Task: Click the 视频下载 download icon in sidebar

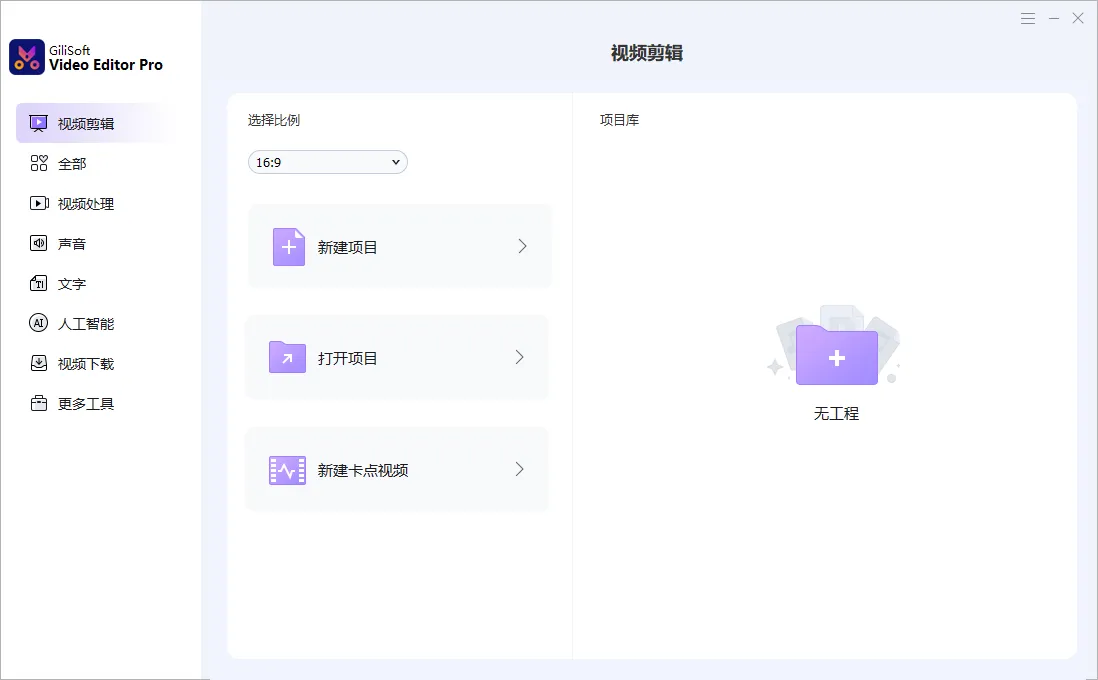Action: pyautogui.click(x=39, y=364)
